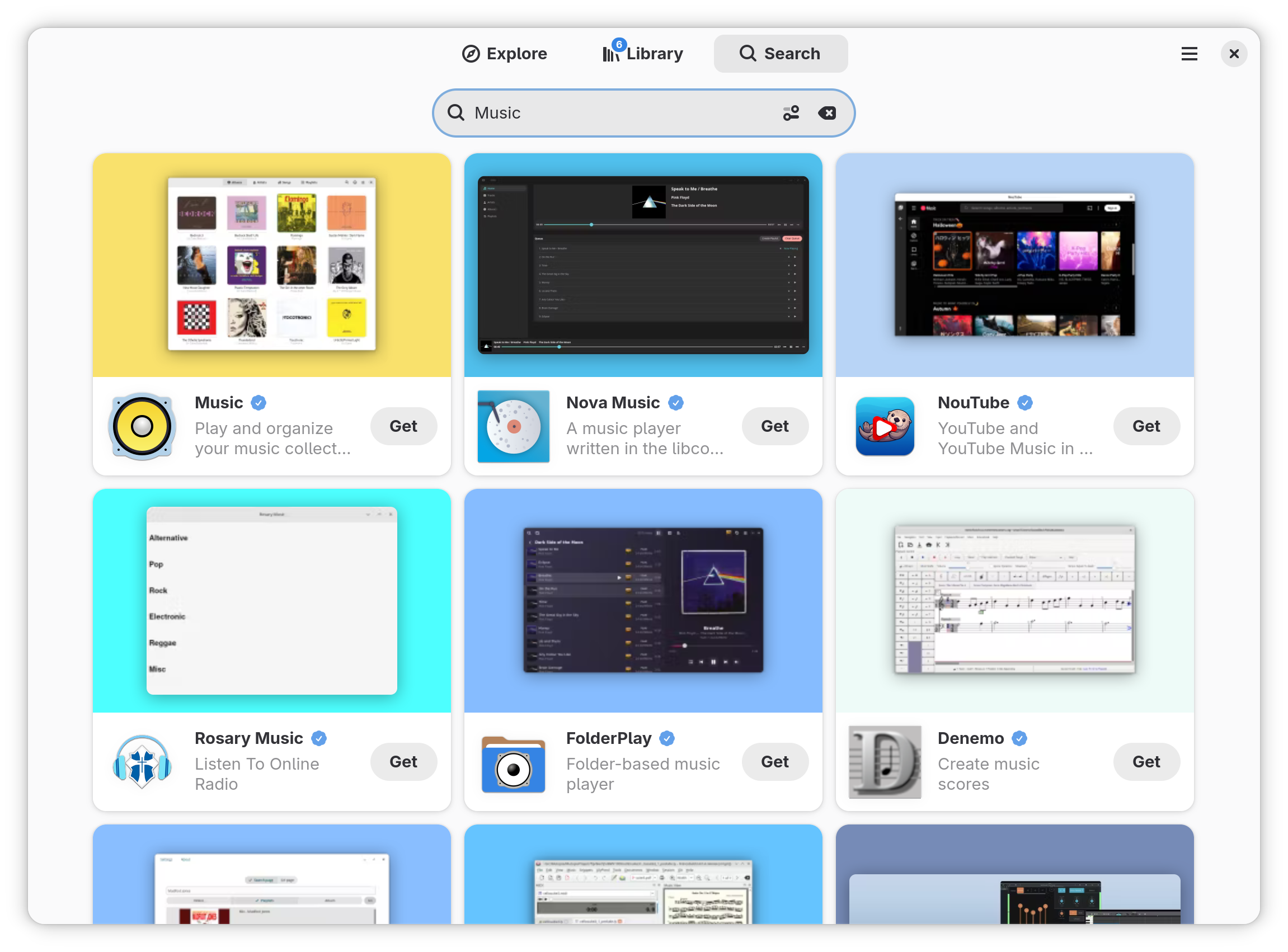Screen dimensions: 1288x952
Task: Open the bottom-row card with sheet music screenshot
Action: (643, 874)
